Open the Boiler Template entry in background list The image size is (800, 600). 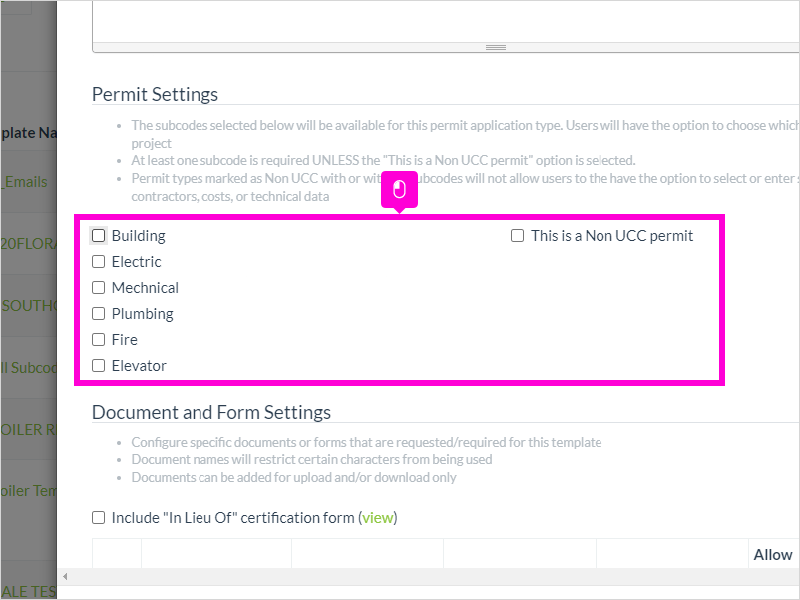(x=29, y=491)
